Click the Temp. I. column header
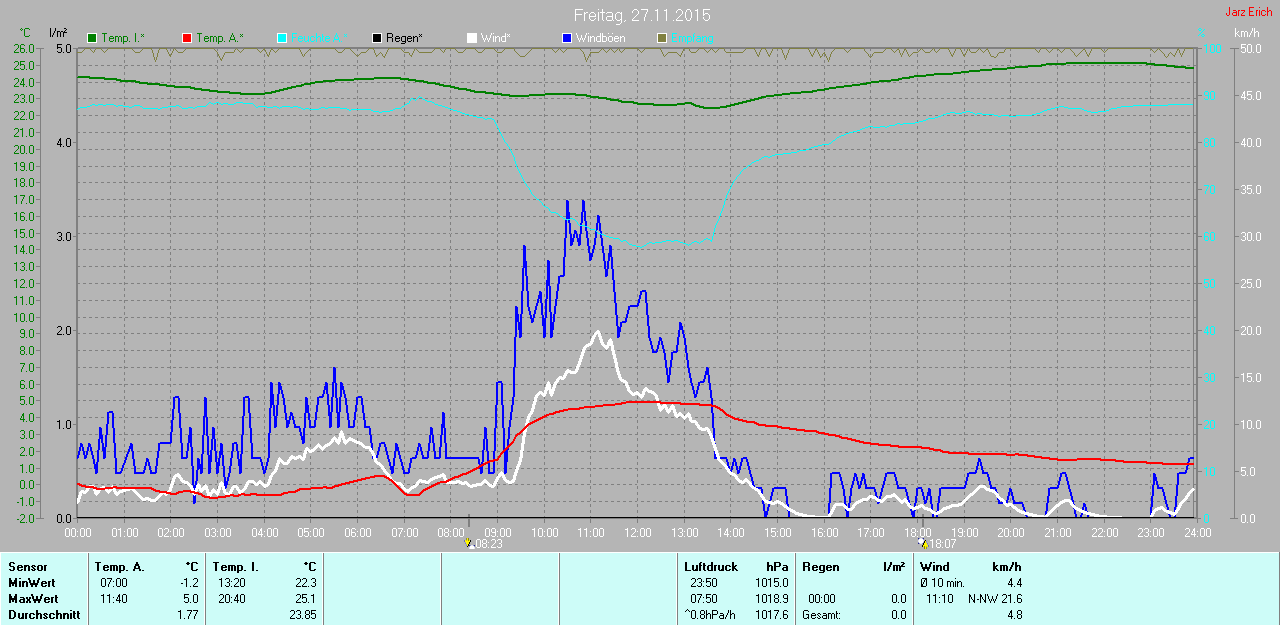Viewport: 1280px width, 625px height. click(235, 567)
